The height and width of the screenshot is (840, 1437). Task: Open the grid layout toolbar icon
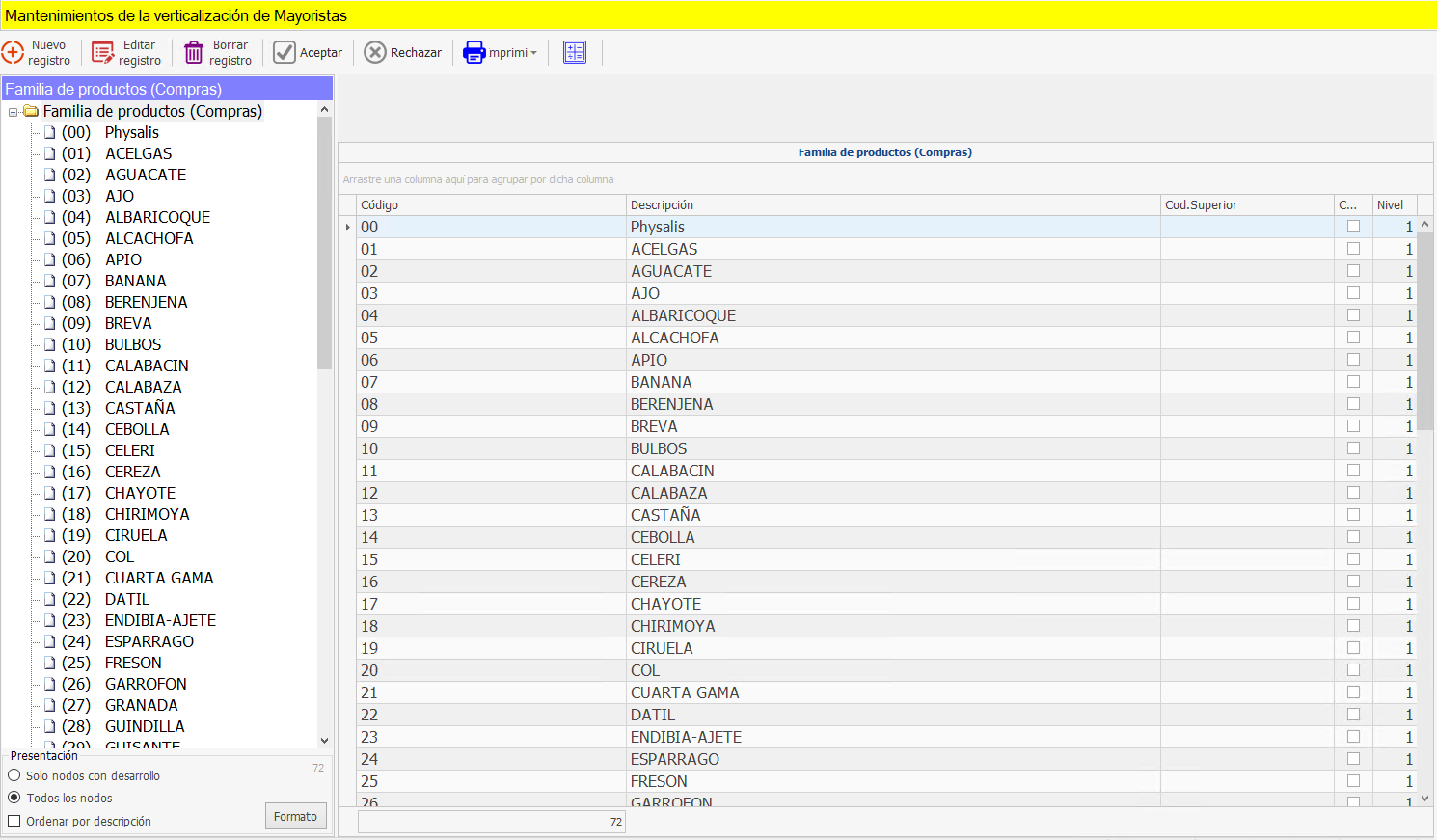(575, 52)
